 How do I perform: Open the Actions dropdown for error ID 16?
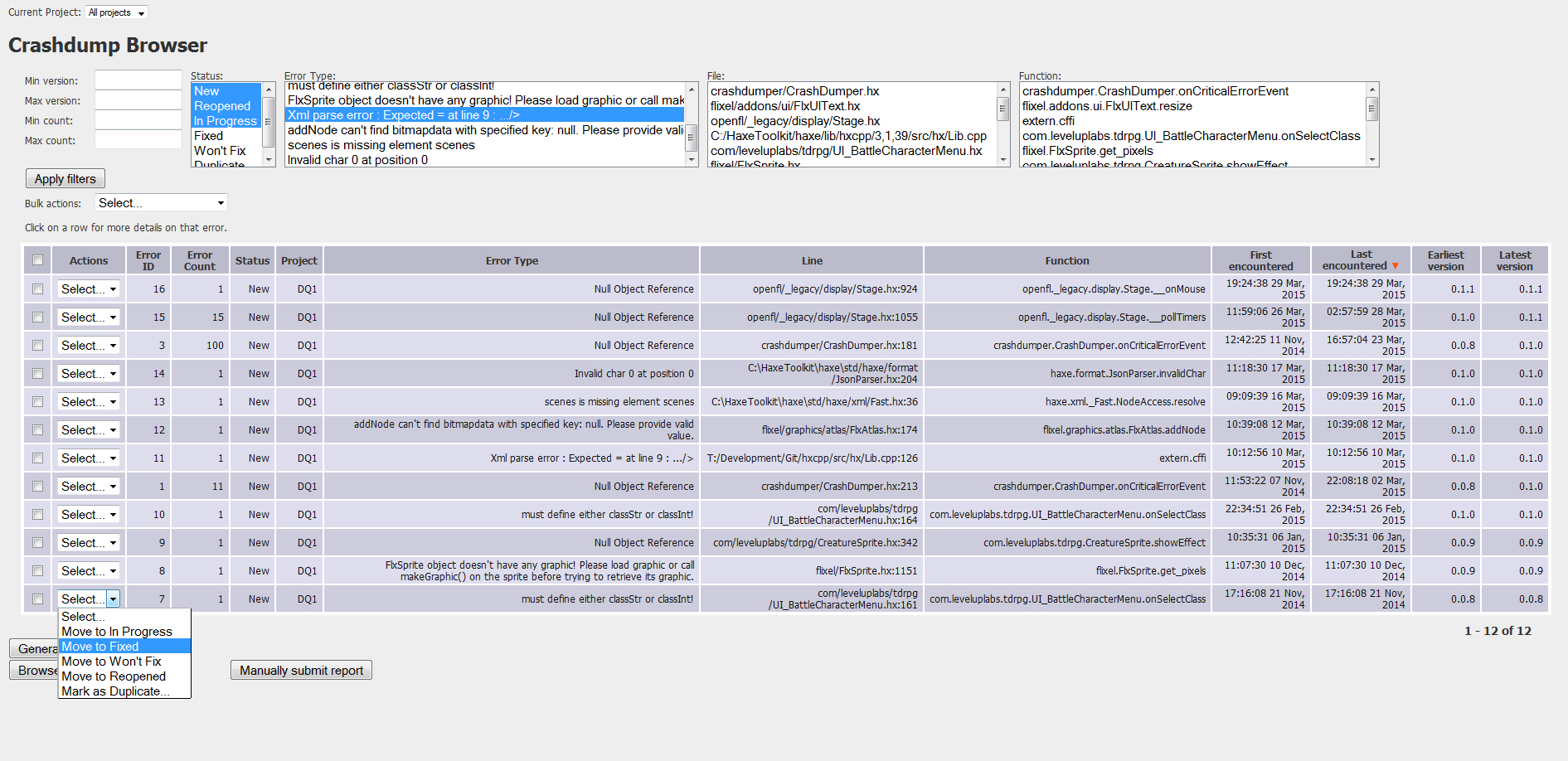(89, 289)
